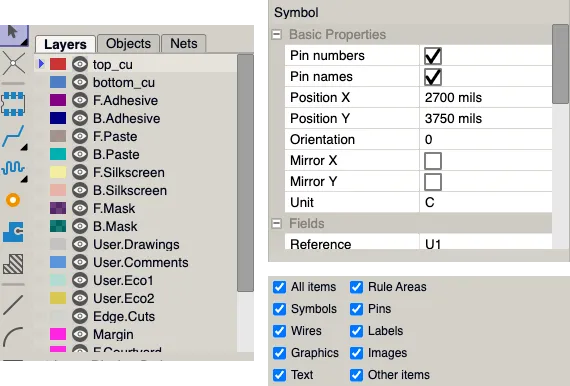The height and width of the screenshot is (386, 570).
Task: Open the Margin magenta color swatch
Action: click(x=58, y=334)
